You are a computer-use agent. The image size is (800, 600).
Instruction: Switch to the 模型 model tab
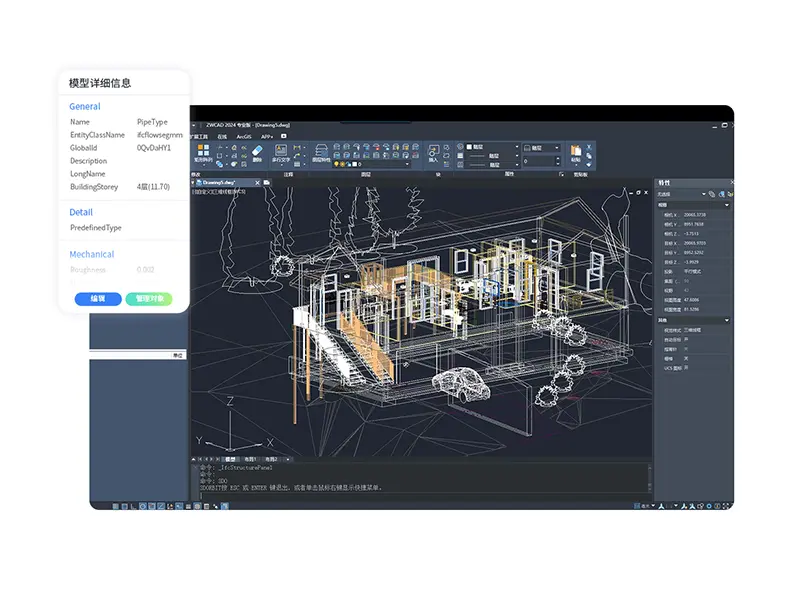coord(230,460)
